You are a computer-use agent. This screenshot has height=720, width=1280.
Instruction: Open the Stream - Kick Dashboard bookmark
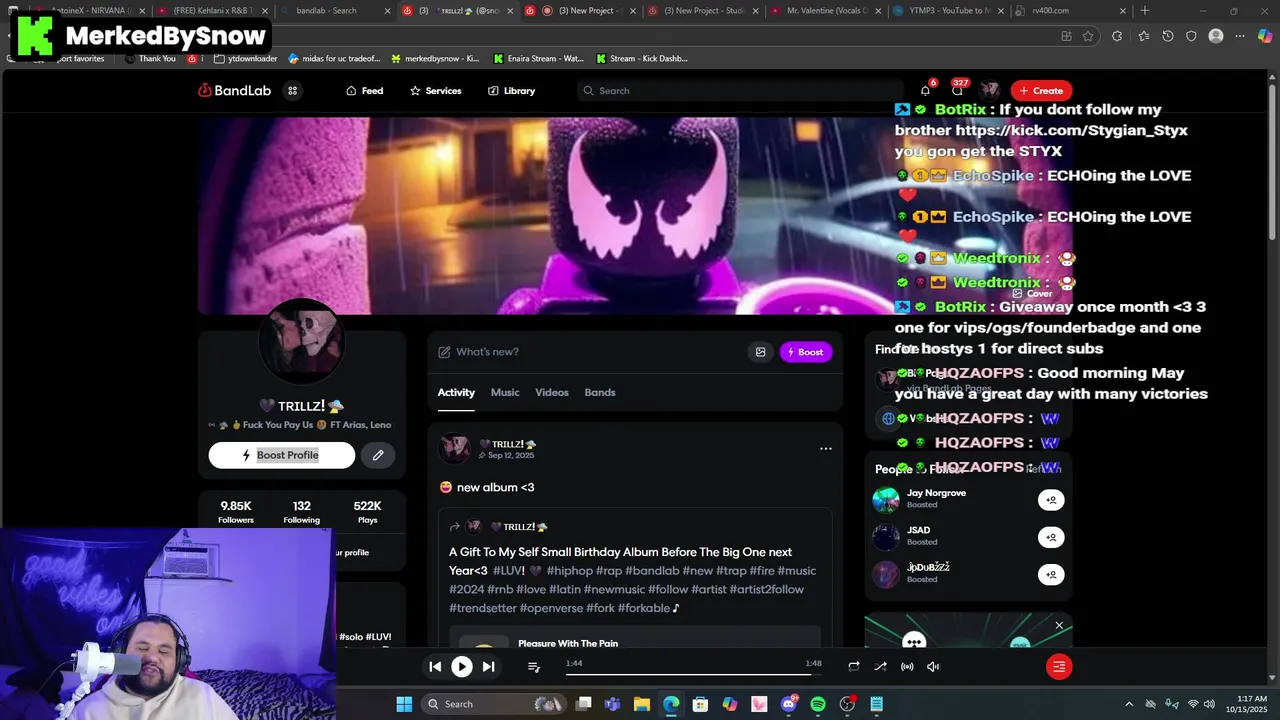pyautogui.click(x=642, y=59)
